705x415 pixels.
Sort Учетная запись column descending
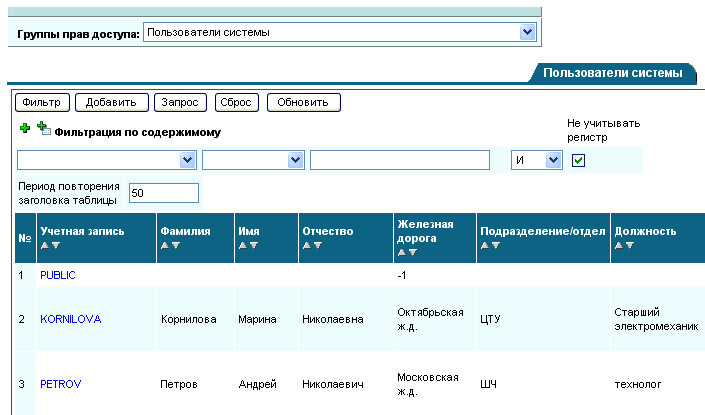[x=56, y=245]
